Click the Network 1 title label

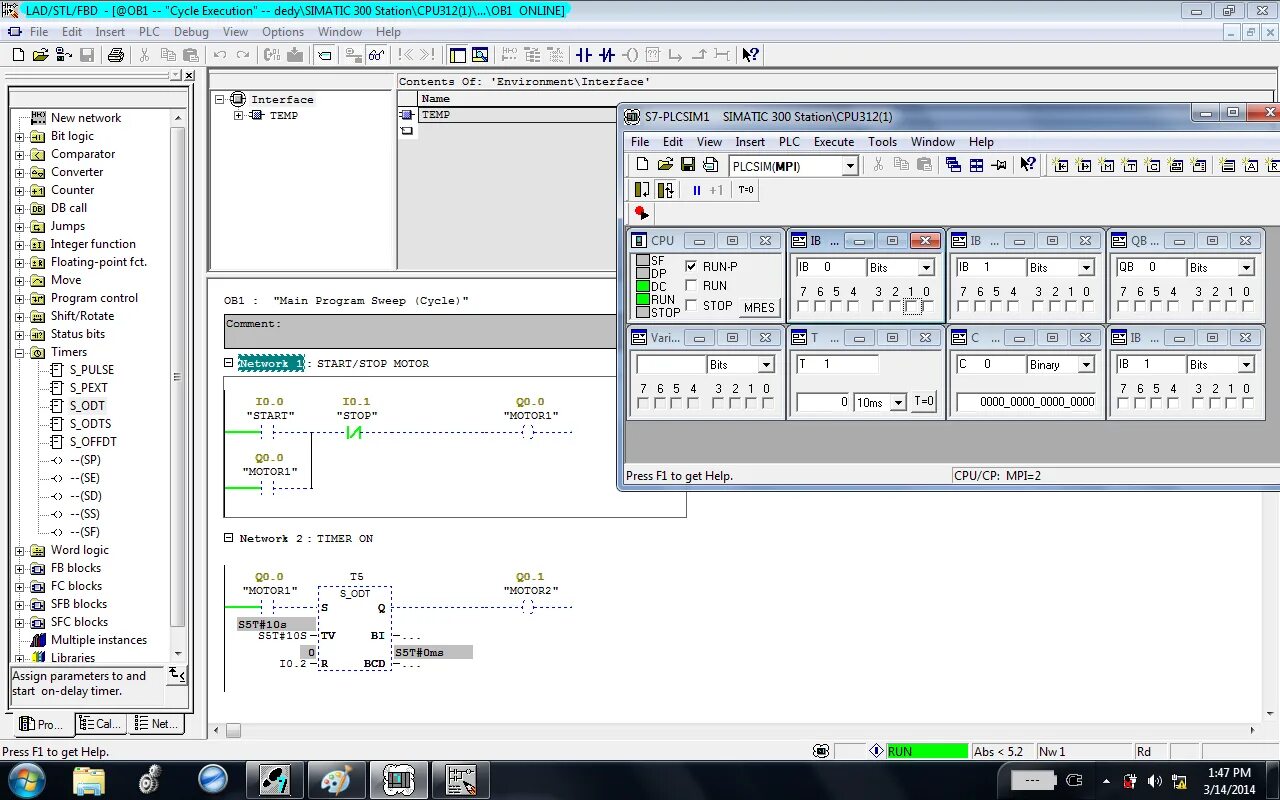tap(271, 364)
